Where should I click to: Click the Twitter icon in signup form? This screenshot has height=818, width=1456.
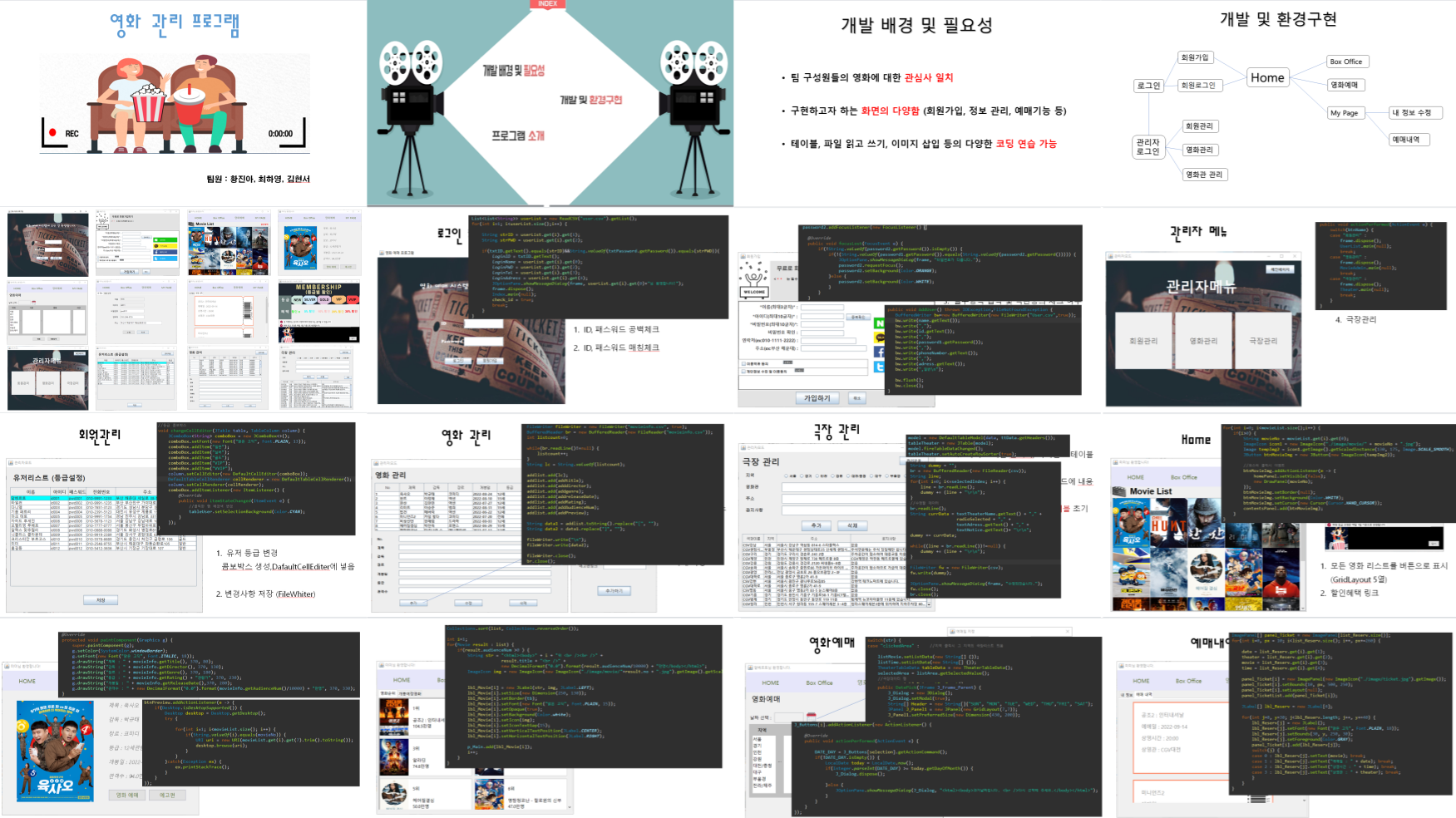pyautogui.click(x=879, y=367)
